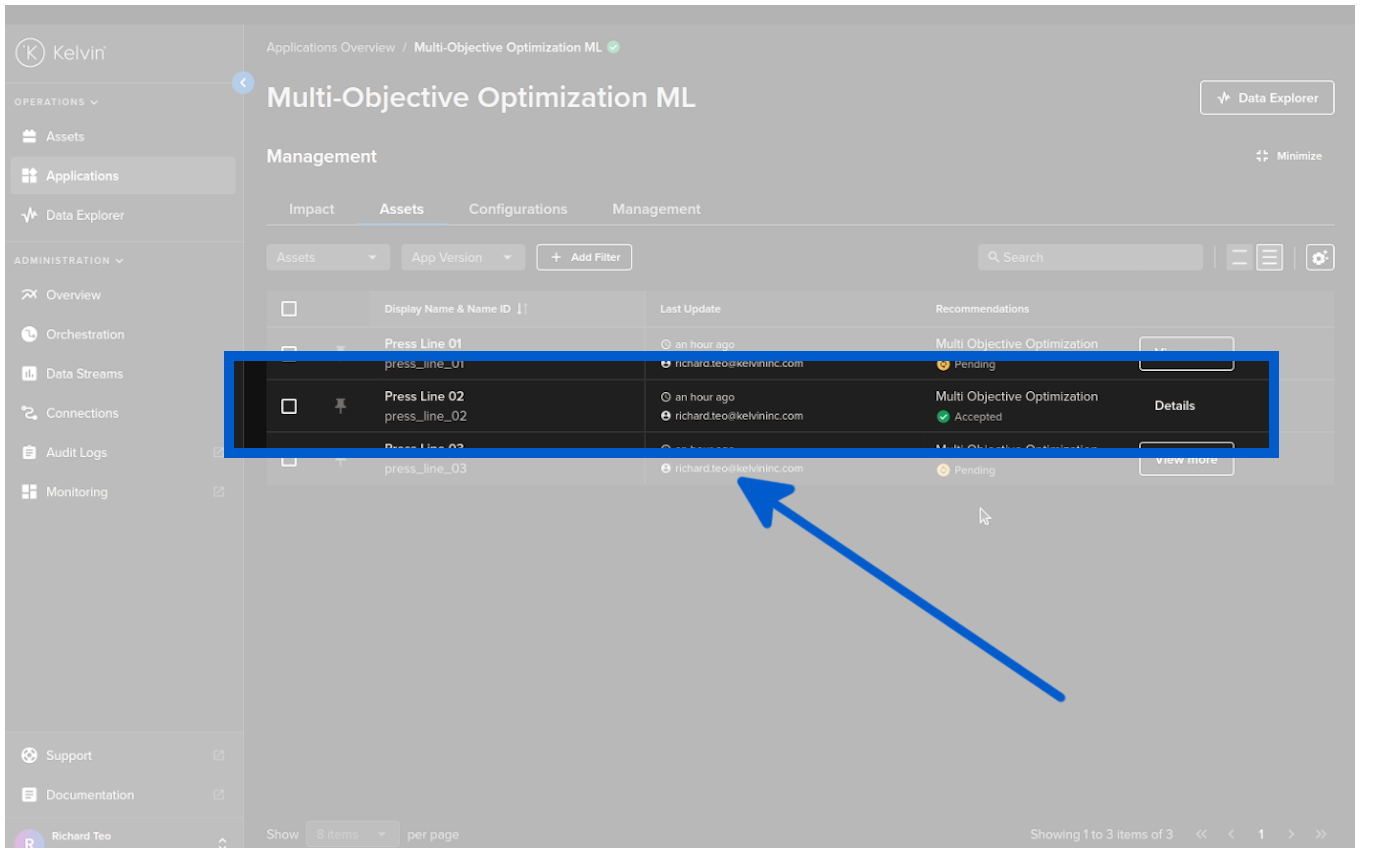Viewport: 1378px width, 860px height.
Task: Open Audit Logs from the sidebar
Action: coord(77,453)
